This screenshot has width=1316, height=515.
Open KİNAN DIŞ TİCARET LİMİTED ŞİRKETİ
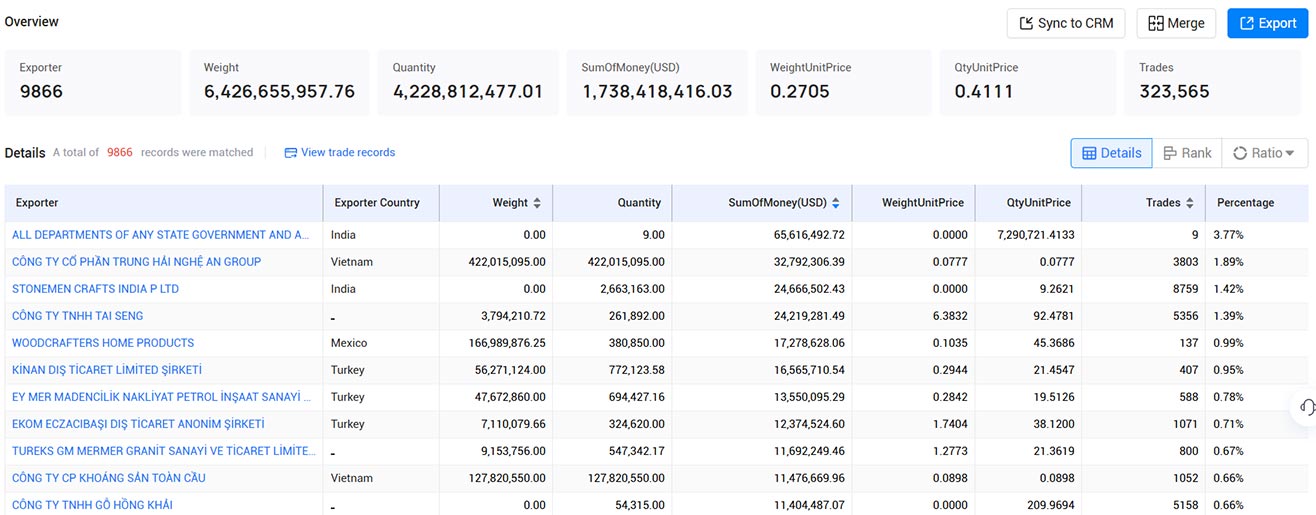tap(107, 370)
